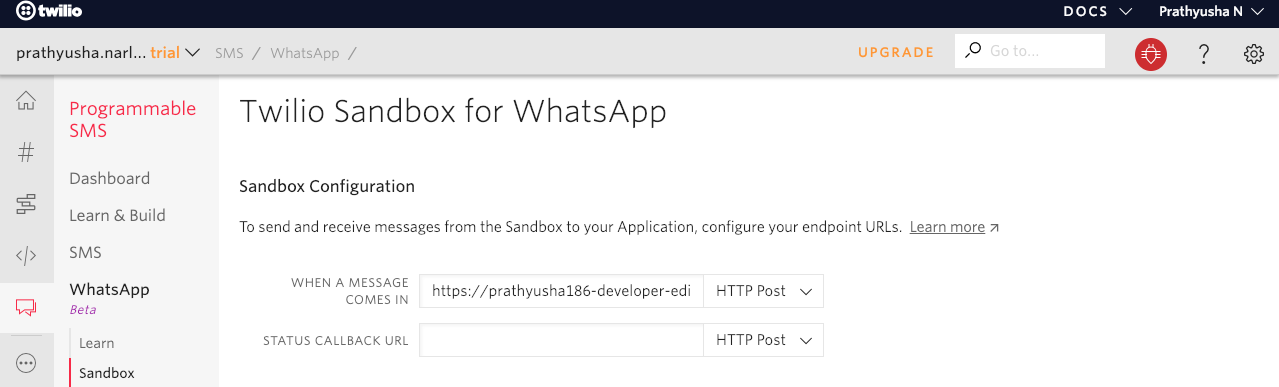Click the UPGRADE link
The height and width of the screenshot is (387, 1279).
pyautogui.click(x=896, y=52)
